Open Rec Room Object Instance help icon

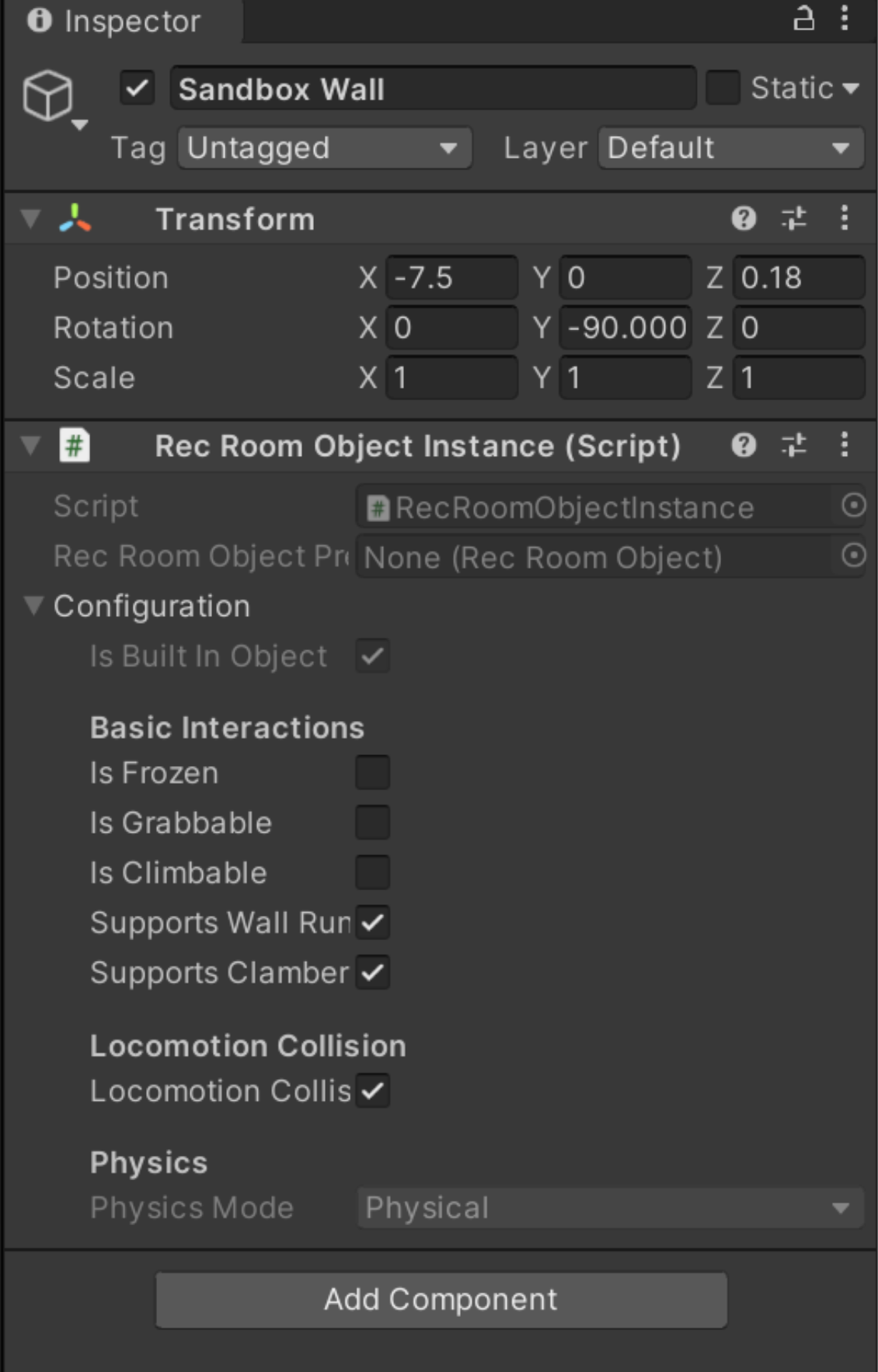click(745, 445)
